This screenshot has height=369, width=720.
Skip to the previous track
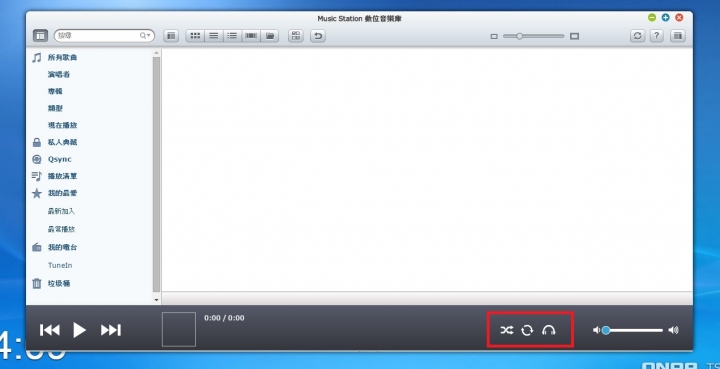click(50, 330)
